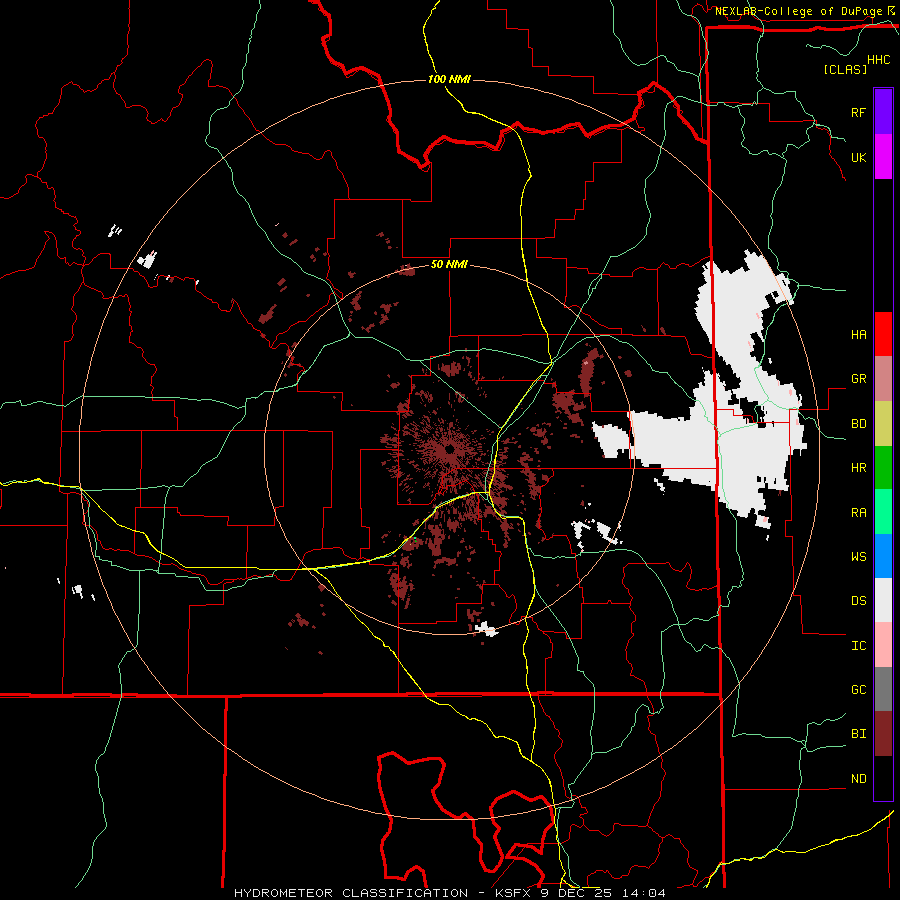The image size is (900, 900).
Task: Click the ND legend label
Action: (858, 779)
